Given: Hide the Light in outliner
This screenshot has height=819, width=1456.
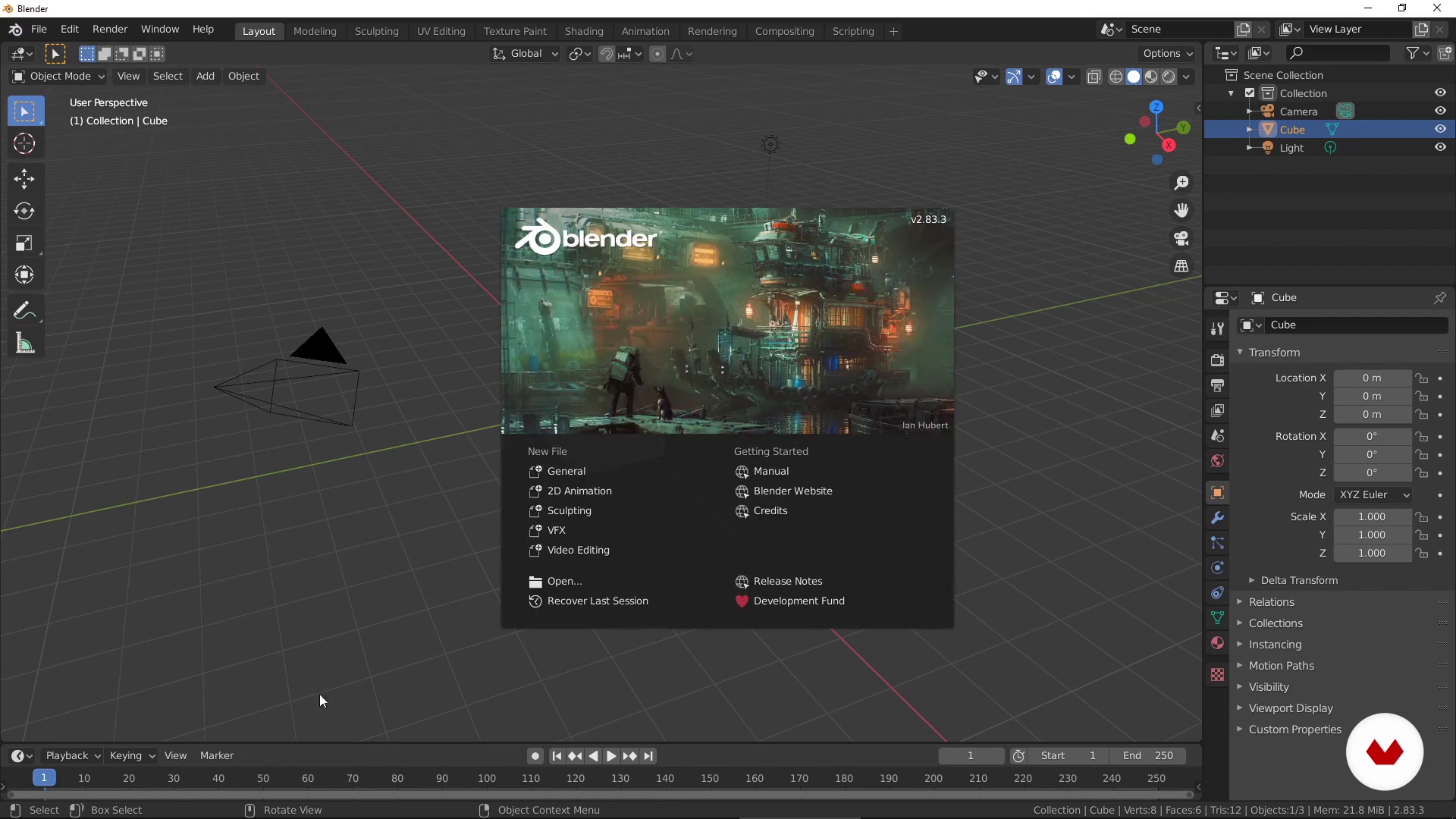Looking at the screenshot, I should pos(1440,148).
